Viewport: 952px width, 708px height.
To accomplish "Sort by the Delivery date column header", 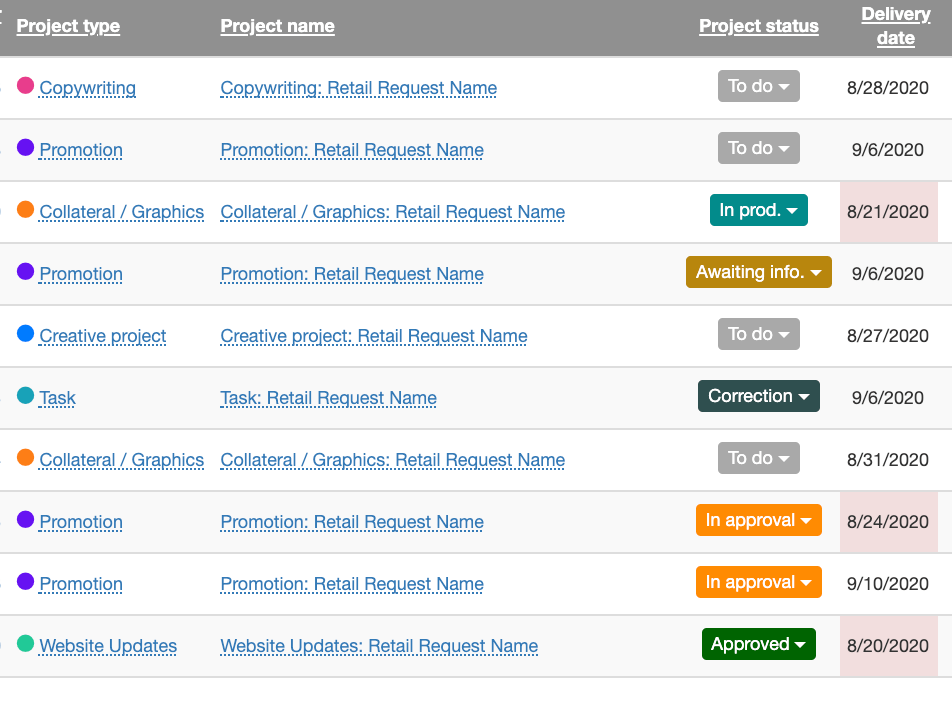I will pyautogui.click(x=895, y=25).
